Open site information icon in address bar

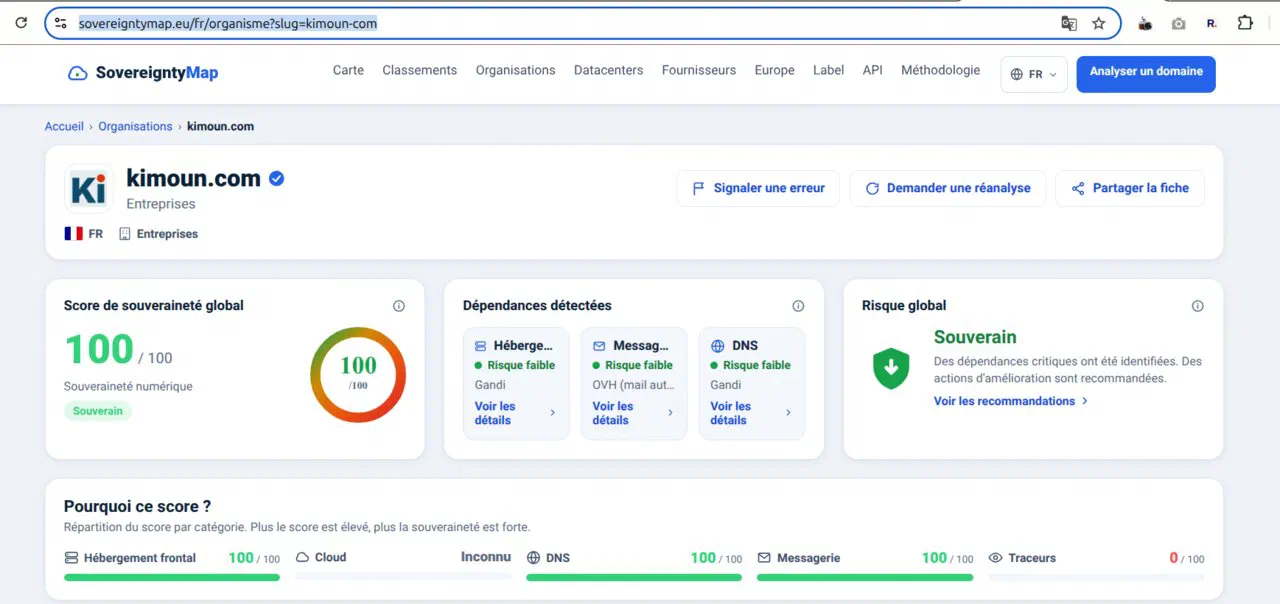pos(61,23)
